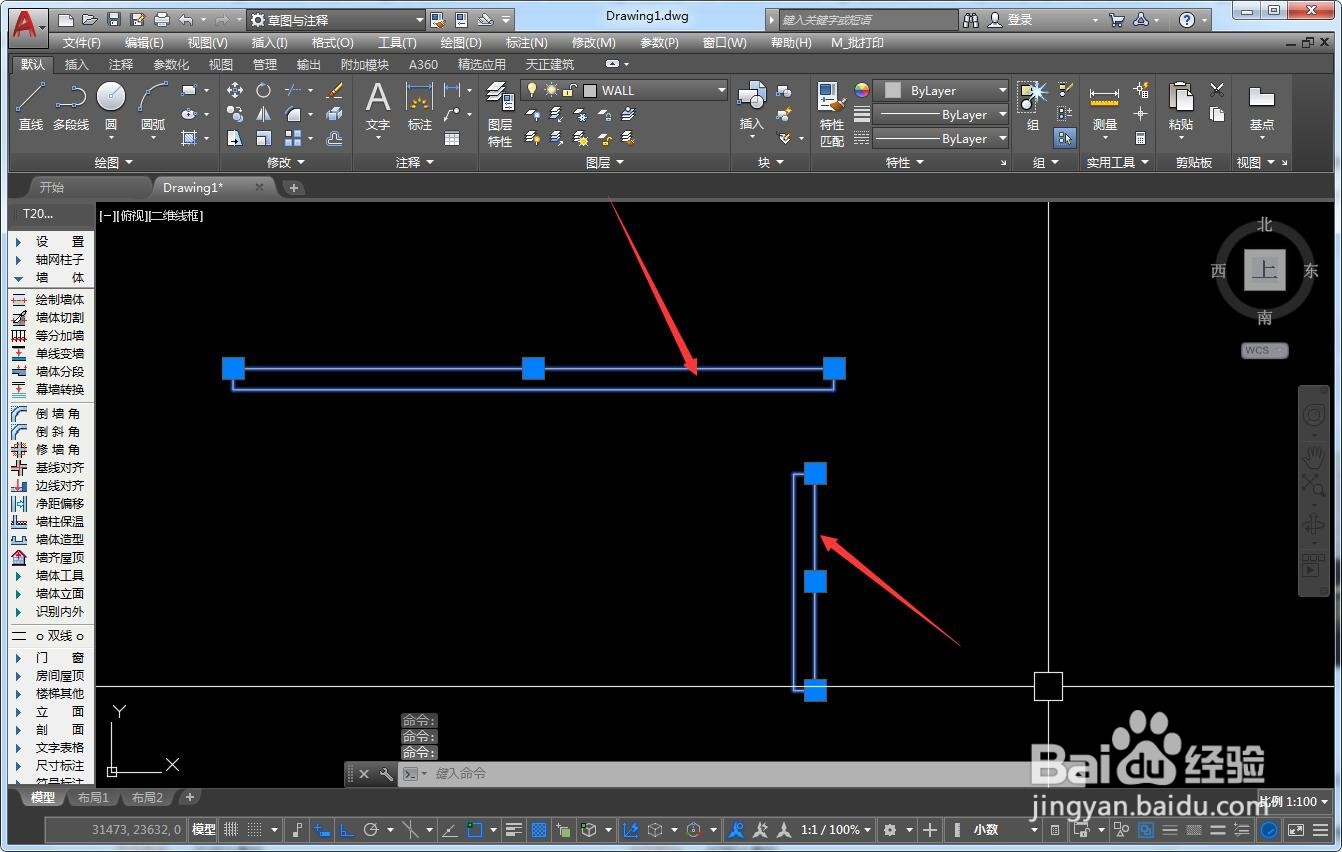Click the Print icon in quick access toolbar
The image size is (1342, 852).
point(161,20)
